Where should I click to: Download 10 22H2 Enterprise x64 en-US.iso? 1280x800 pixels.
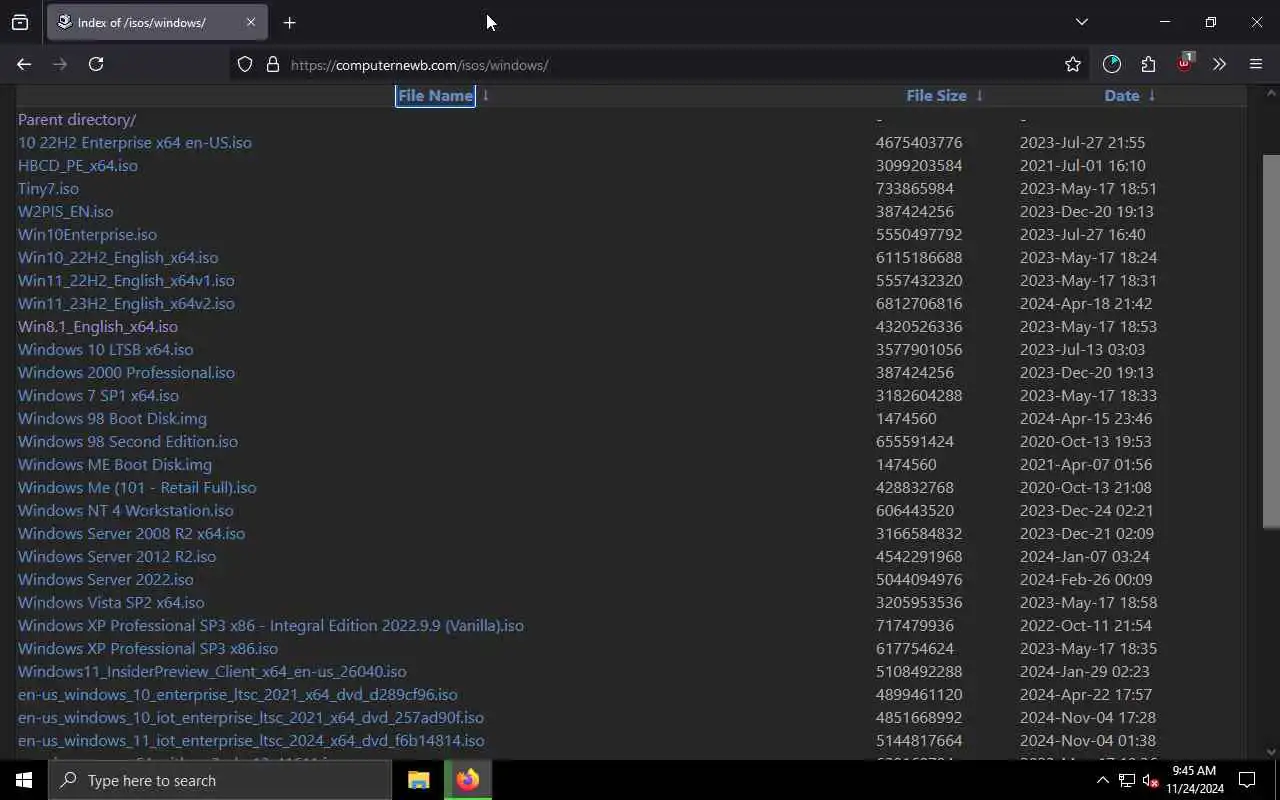point(135,143)
